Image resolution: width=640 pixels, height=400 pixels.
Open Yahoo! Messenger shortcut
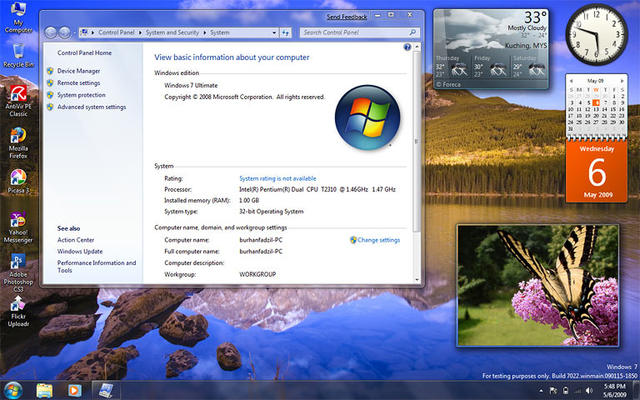pyautogui.click(x=18, y=227)
